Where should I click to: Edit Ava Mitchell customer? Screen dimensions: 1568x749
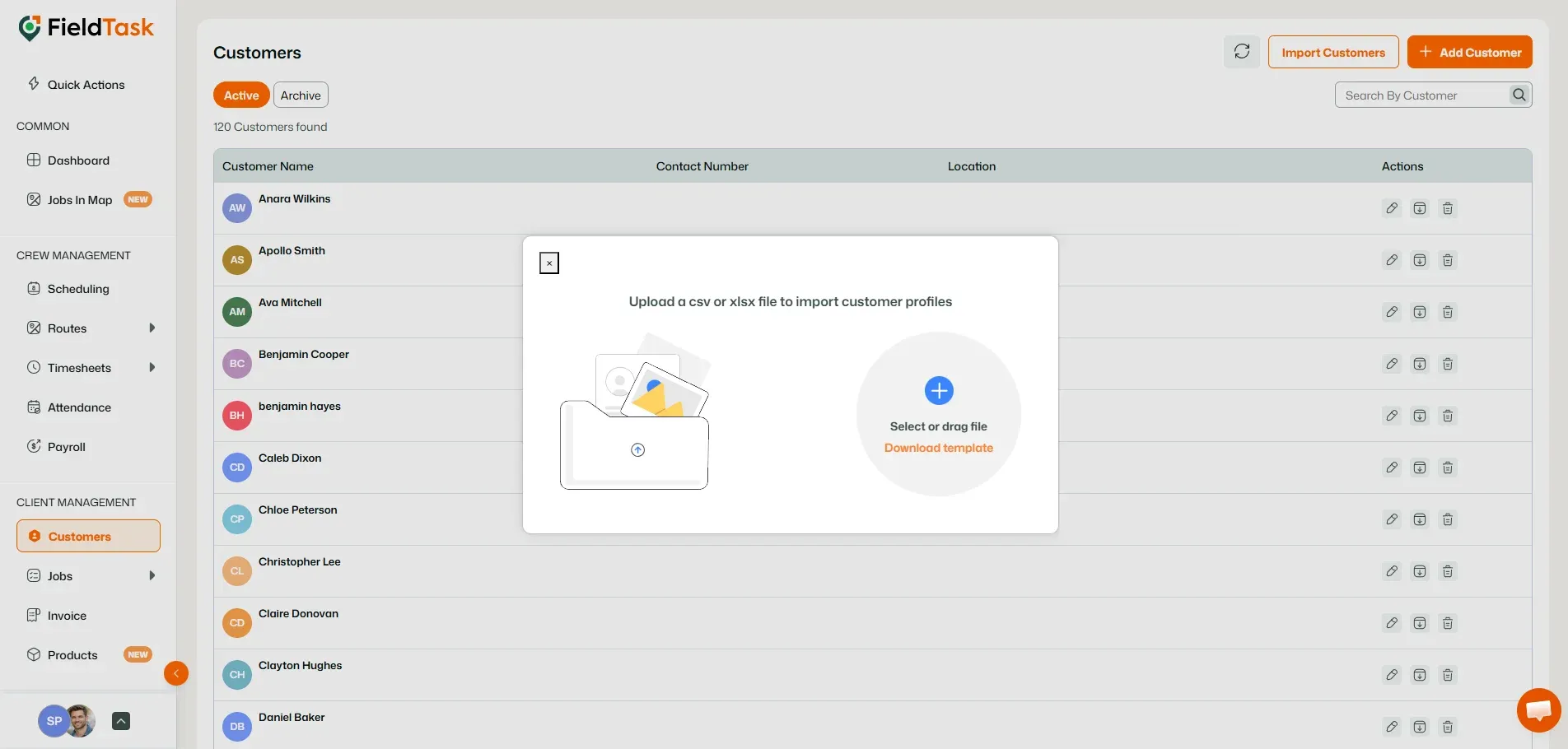1392,312
